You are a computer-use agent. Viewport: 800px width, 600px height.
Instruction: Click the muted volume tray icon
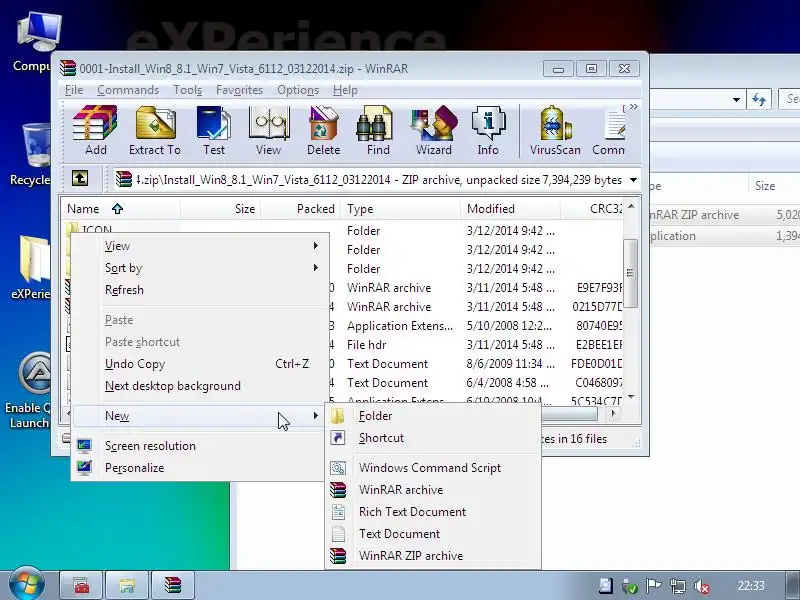702,586
